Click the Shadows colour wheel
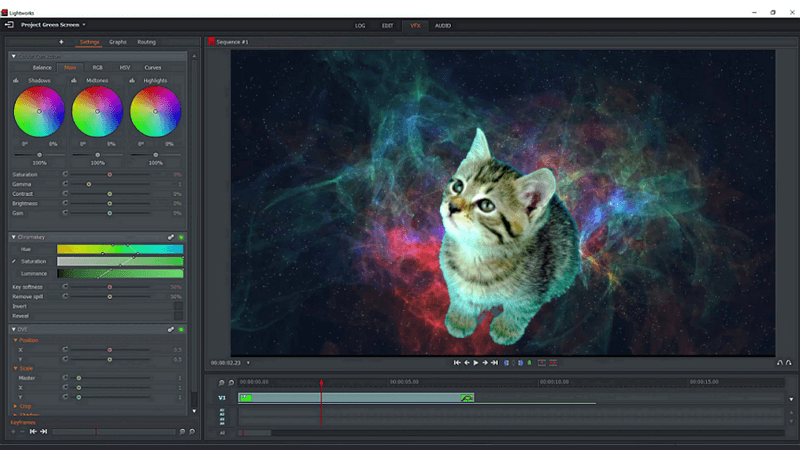The image size is (800, 450). coord(39,111)
